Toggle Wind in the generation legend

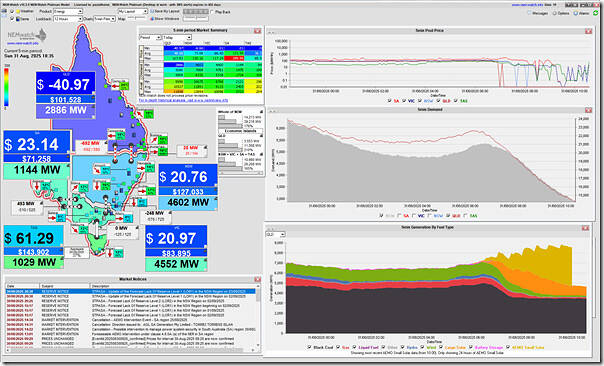pyautogui.click(x=423, y=348)
